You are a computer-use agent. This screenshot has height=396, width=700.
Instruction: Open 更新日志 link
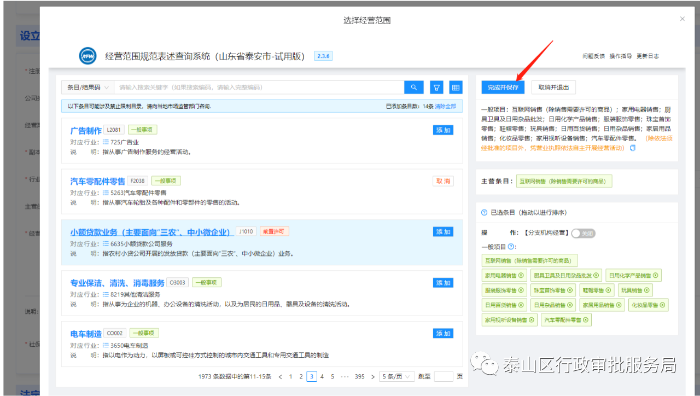coord(647,56)
